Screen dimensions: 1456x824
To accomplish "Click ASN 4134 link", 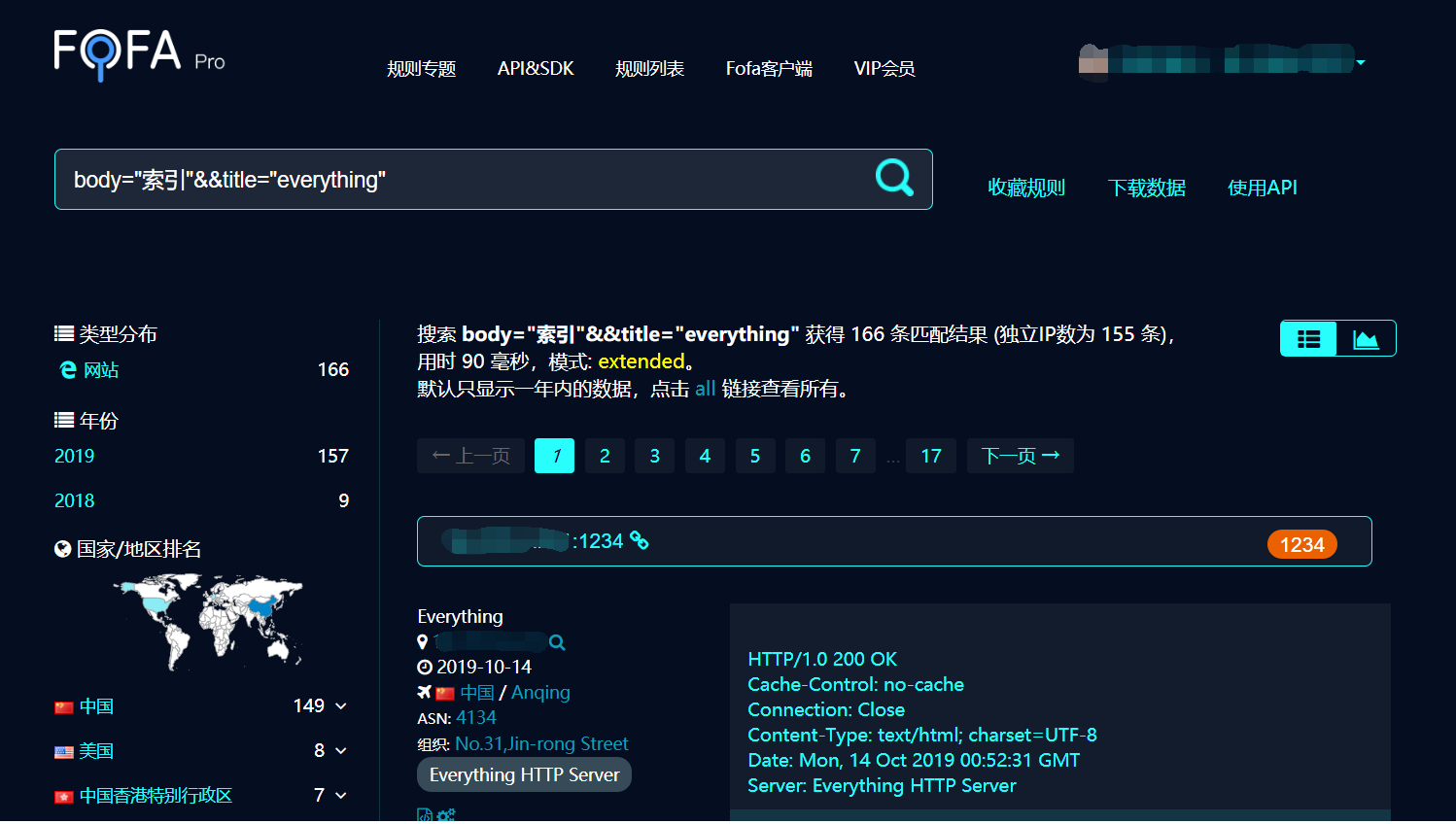I will pos(476,718).
